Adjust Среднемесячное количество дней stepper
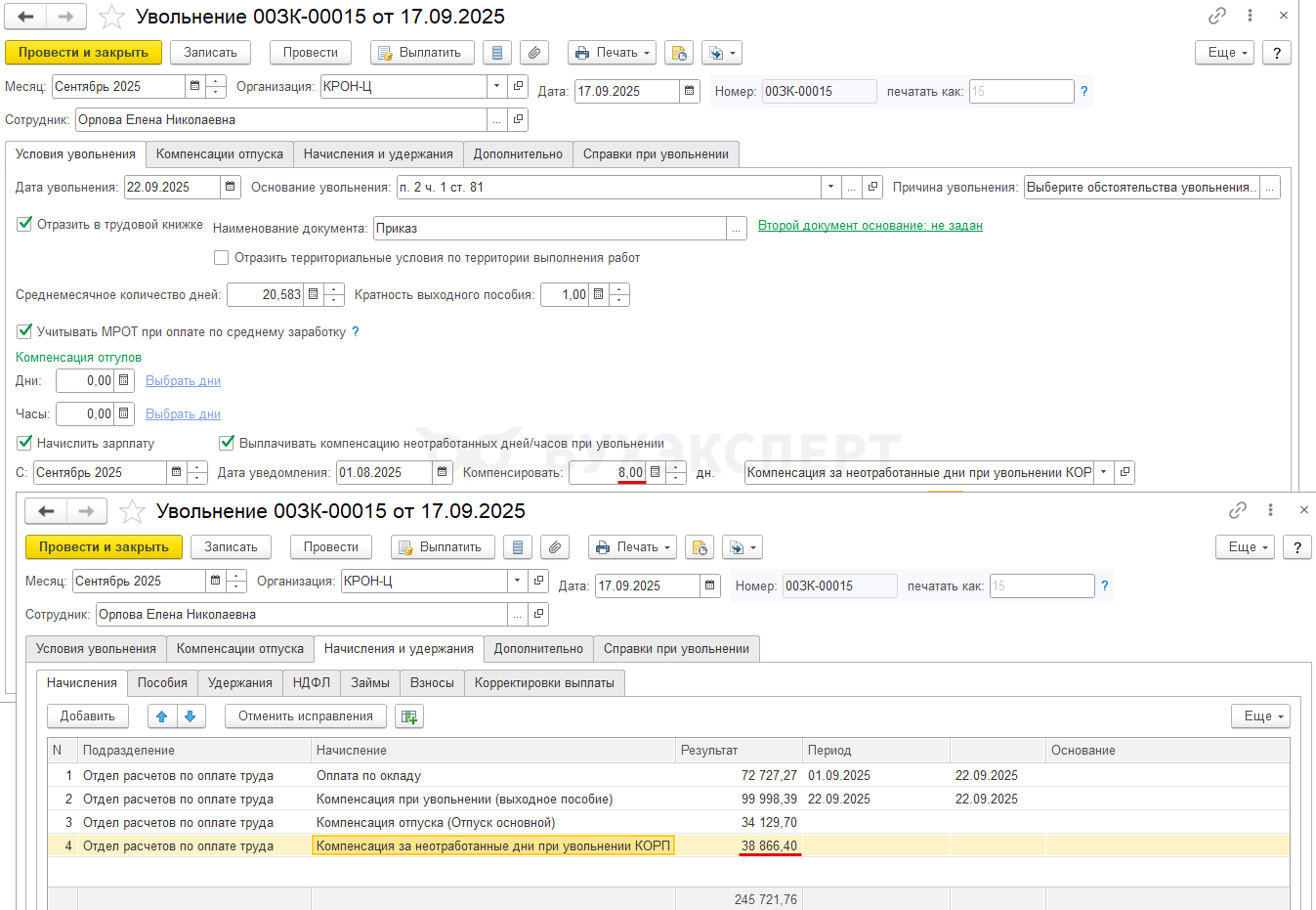The height and width of the screenshot is (910, 1316). [334, 294]
